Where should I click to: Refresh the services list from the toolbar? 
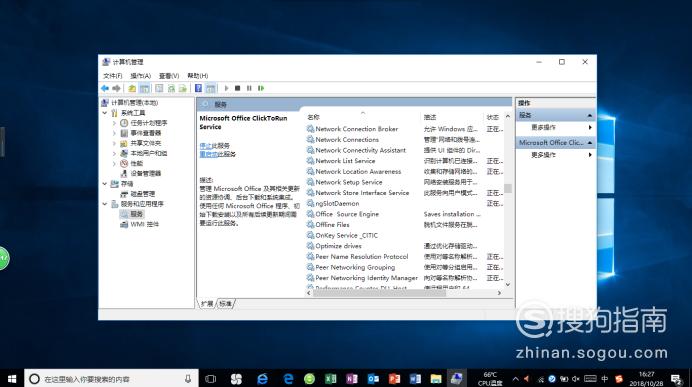(171, 88)
